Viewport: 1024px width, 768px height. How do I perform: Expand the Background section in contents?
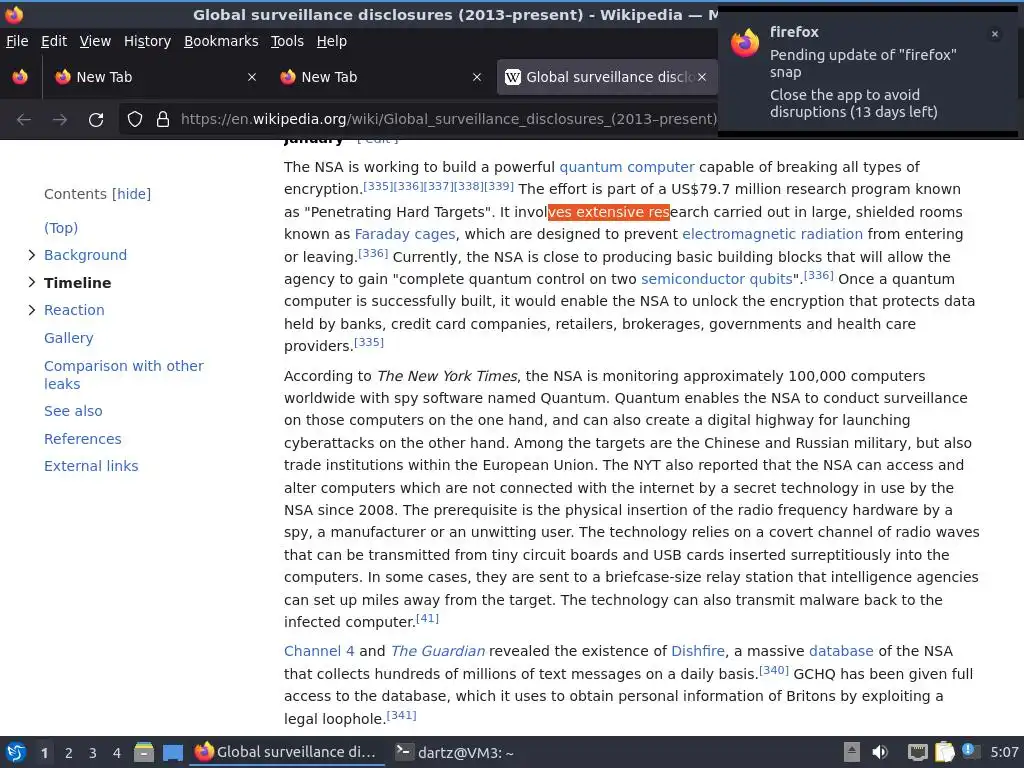click(31, 255)
